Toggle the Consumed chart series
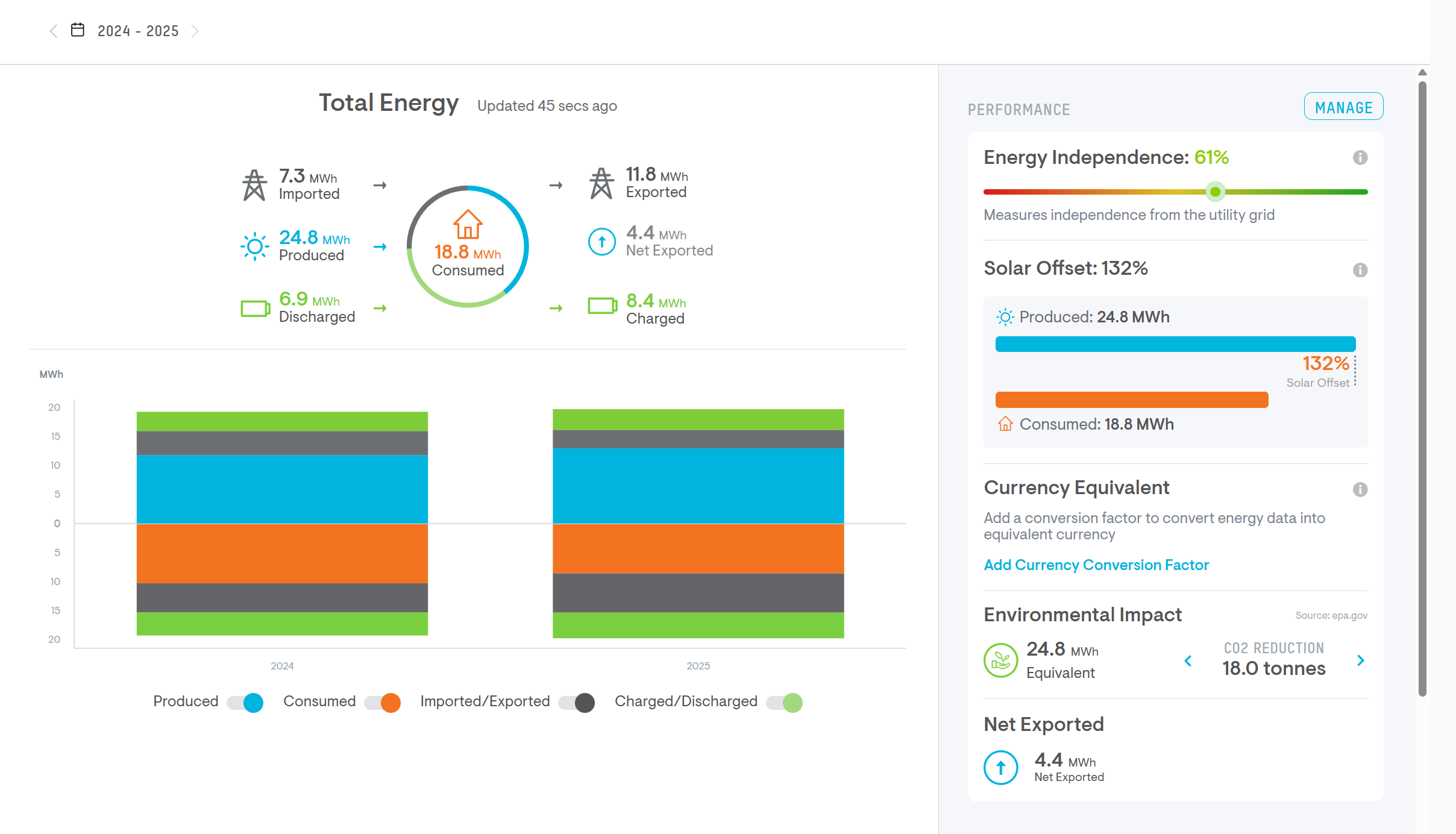 click(383, 703)
